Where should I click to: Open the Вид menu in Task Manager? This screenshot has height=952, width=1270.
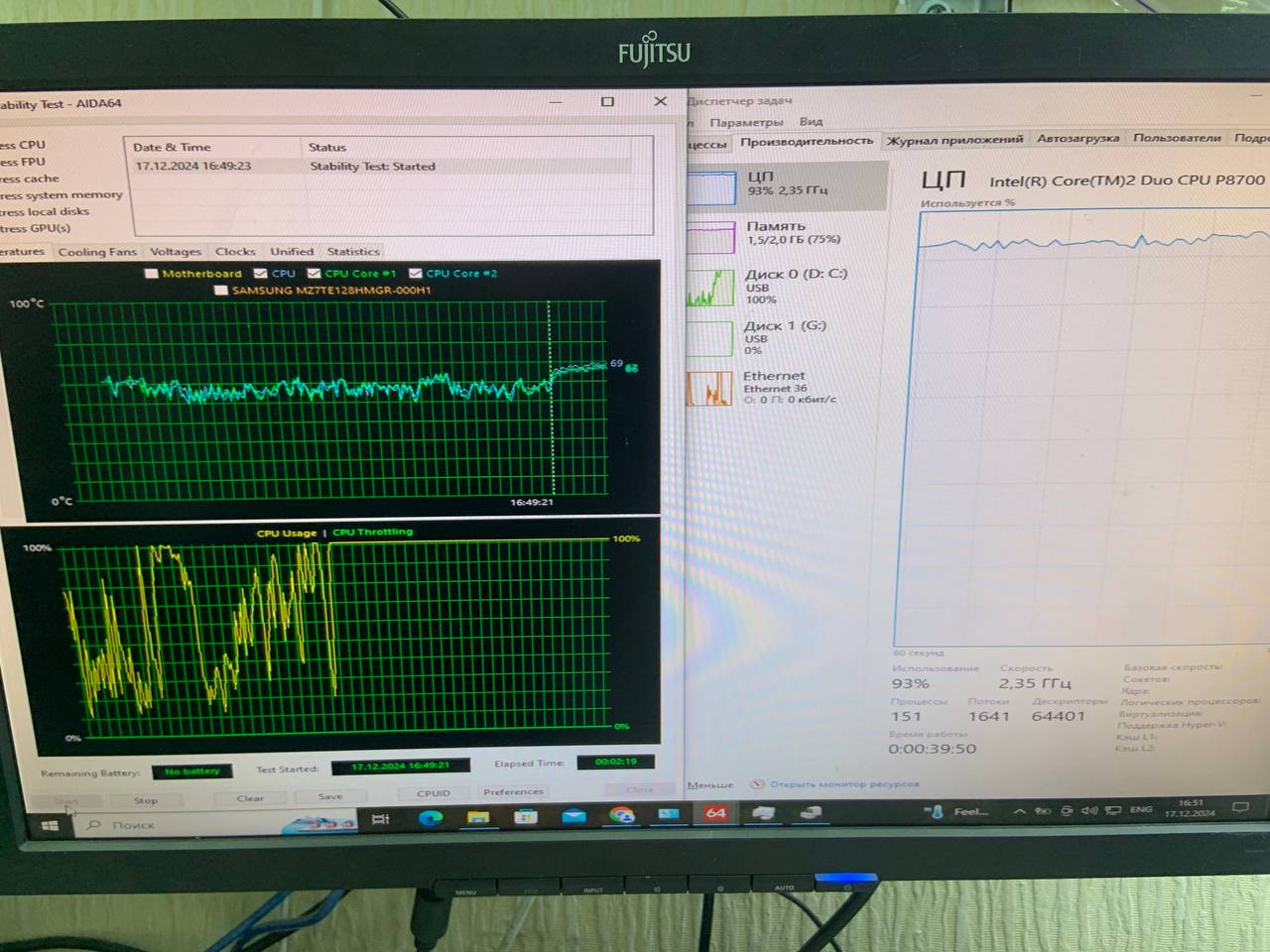pyautogui.click(x=811, y=121)
